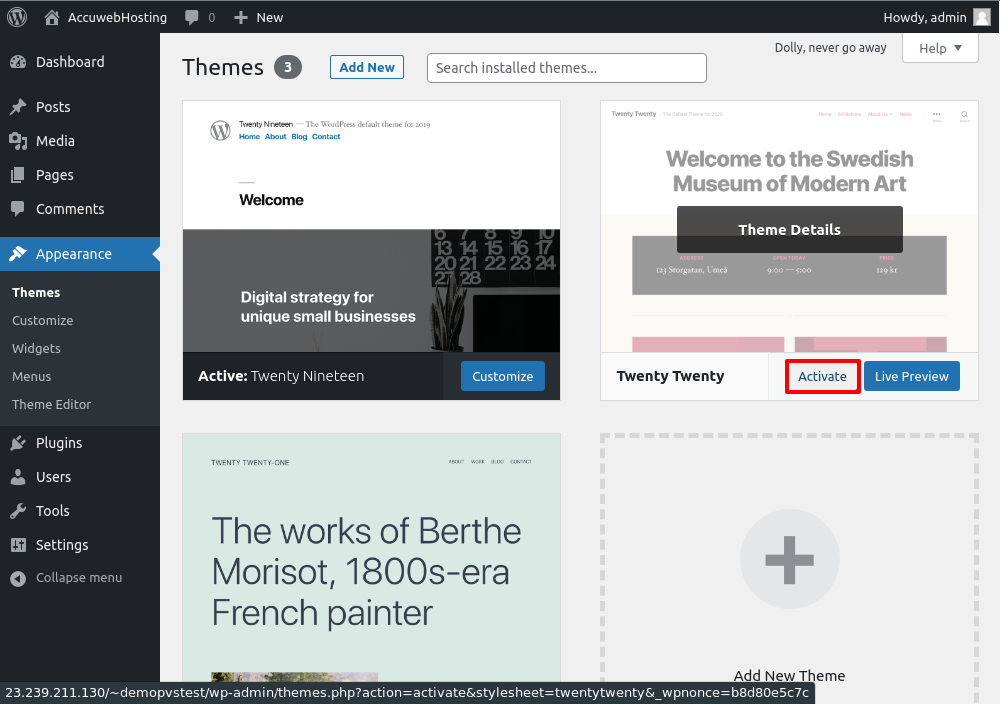Click the Pages icon in sidebar

pyautogui.click(x=18, y=175)
